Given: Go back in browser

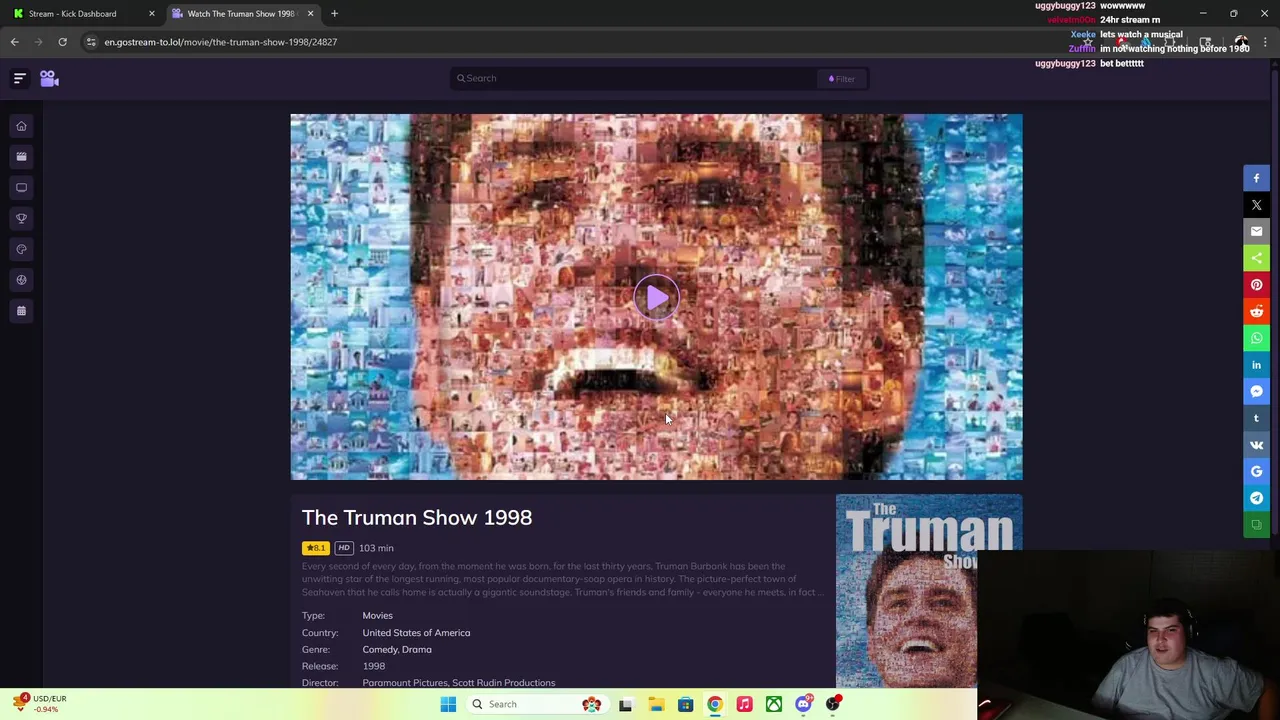Looking at the screenshot, I should 14,42.
